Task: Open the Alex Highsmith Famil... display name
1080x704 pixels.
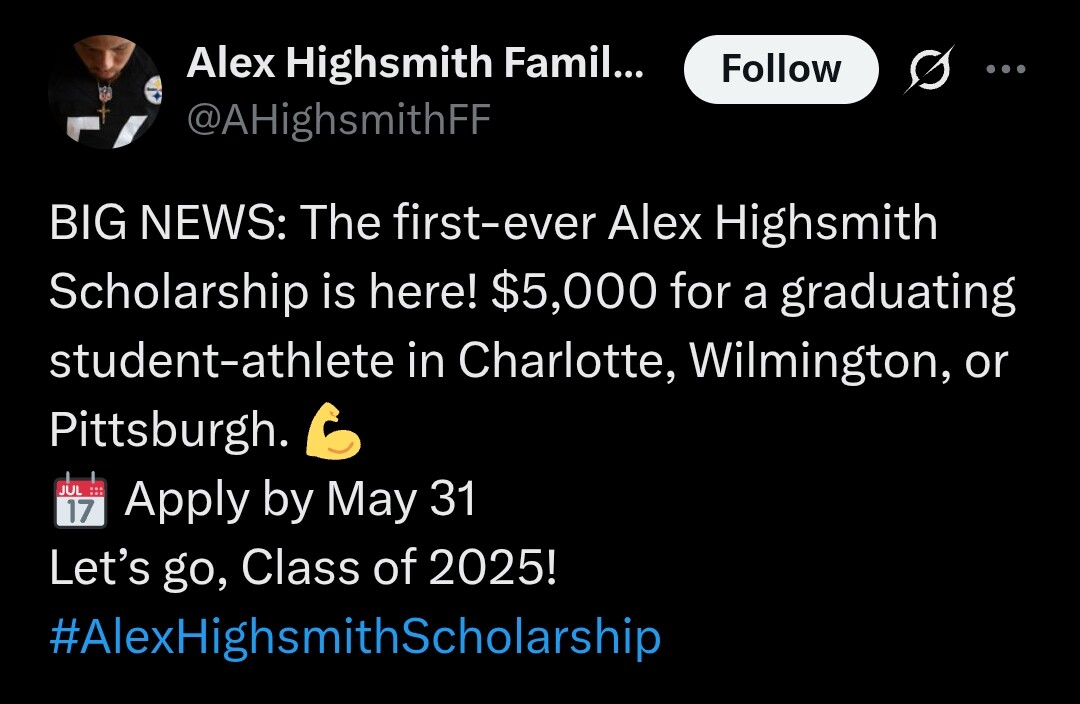Action: pos(415,63)
